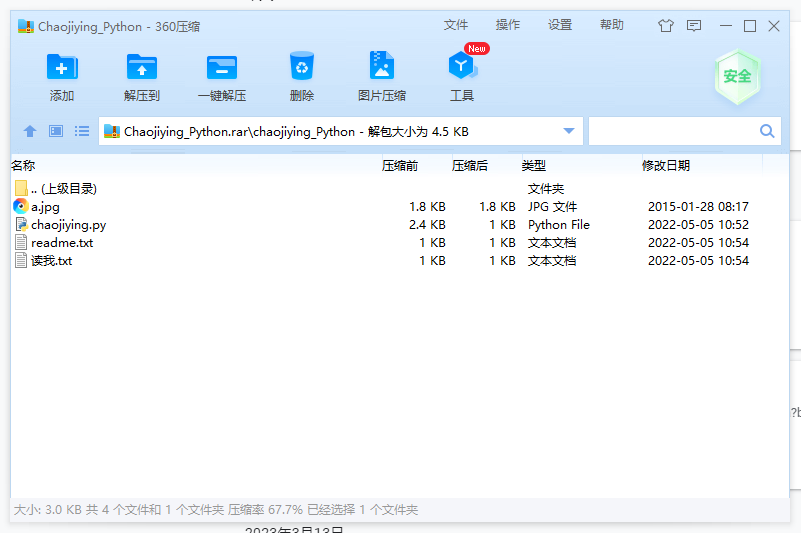This screenshot has height=533, width=801.
Task: Switch to the thumbnail view icon
Action: point(56,131)
